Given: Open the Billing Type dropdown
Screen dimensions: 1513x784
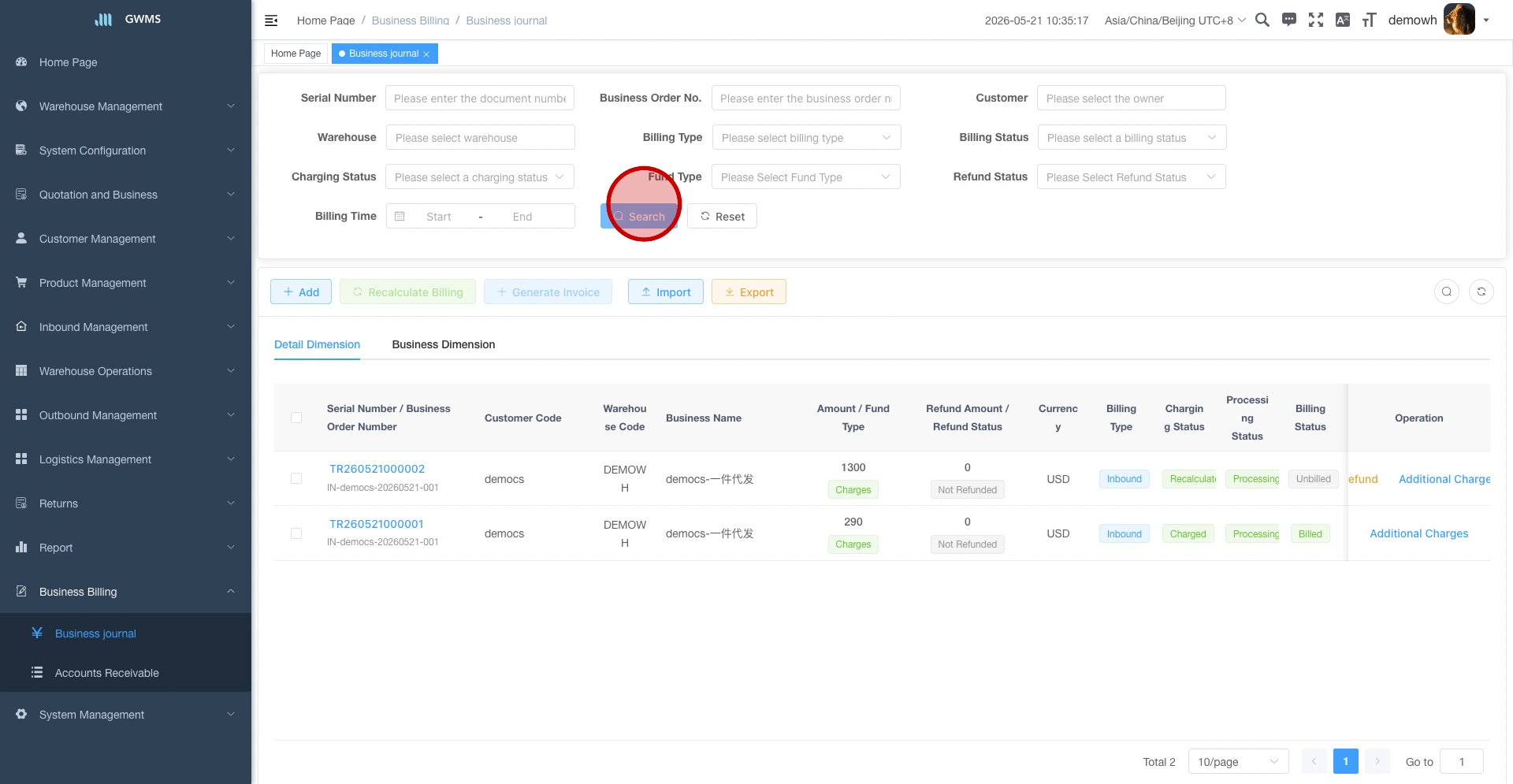Looking at the screenshot, I should pyautogui.click(x=806, y=138).
